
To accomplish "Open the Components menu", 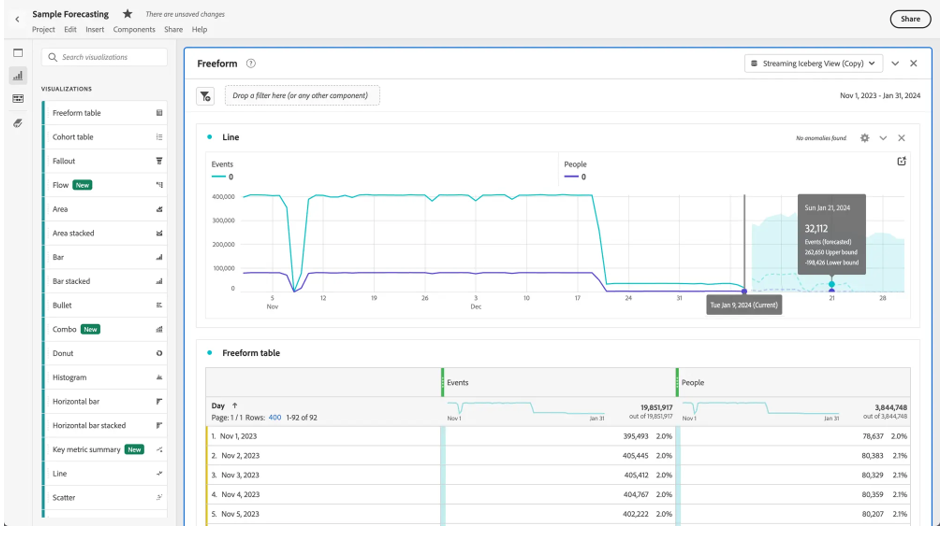I will [x=134, y=29].
